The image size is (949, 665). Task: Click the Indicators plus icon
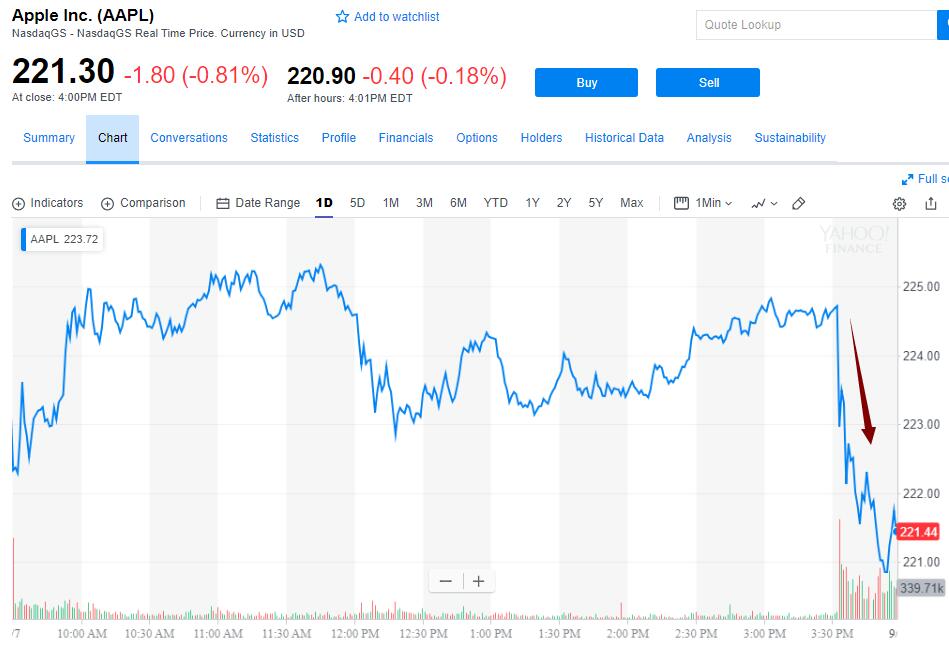pyautogui.click(x=18, y=204)
